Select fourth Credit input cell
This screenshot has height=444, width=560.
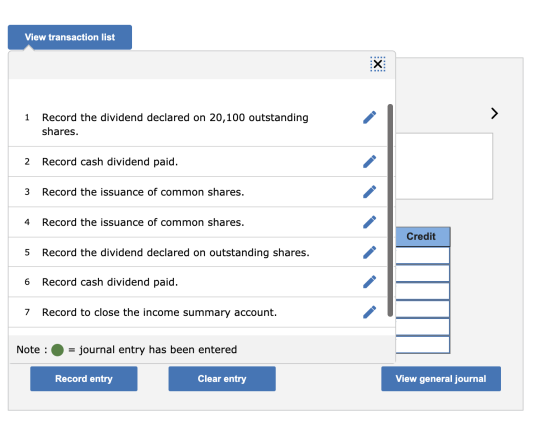point(422,309)
